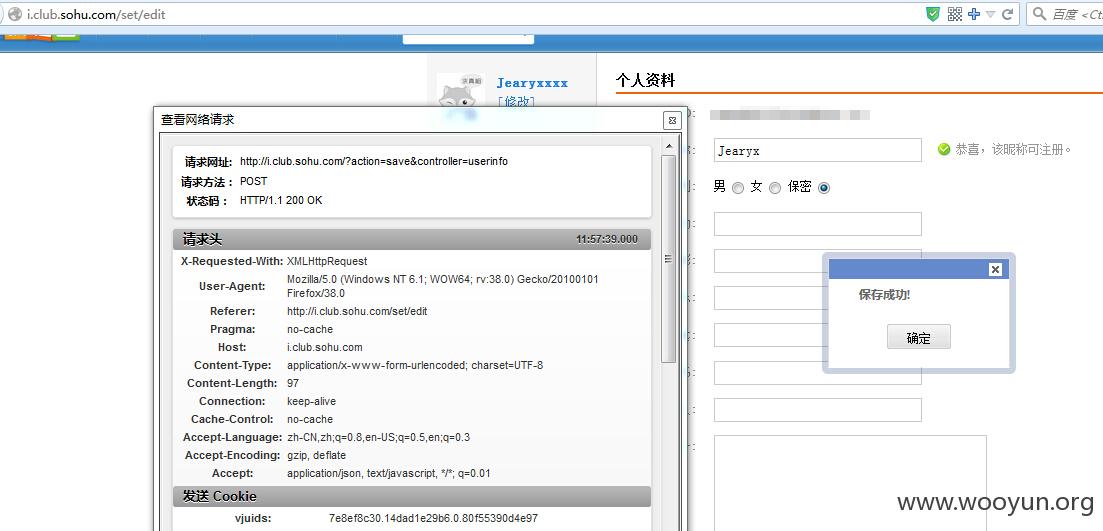The height and width of the screenshot is (531, 1103).
Task: Click the scrollbar thumb of network request panel
Action: point(668,260)
